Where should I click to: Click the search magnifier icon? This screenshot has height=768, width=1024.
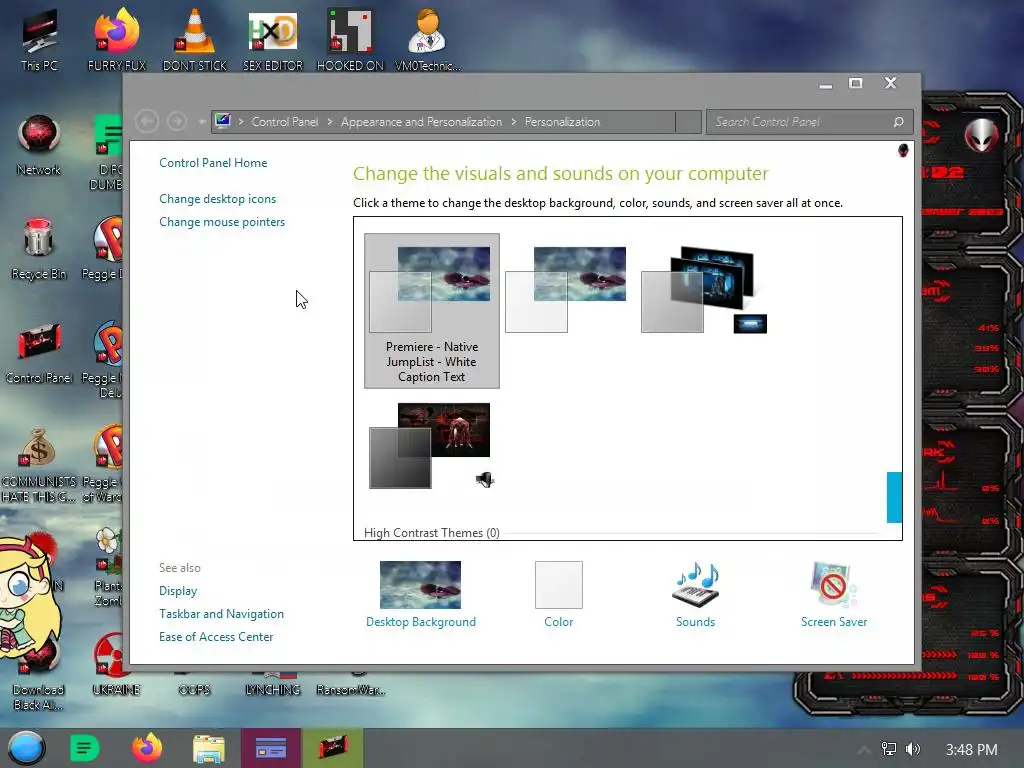tap(899, 122)
